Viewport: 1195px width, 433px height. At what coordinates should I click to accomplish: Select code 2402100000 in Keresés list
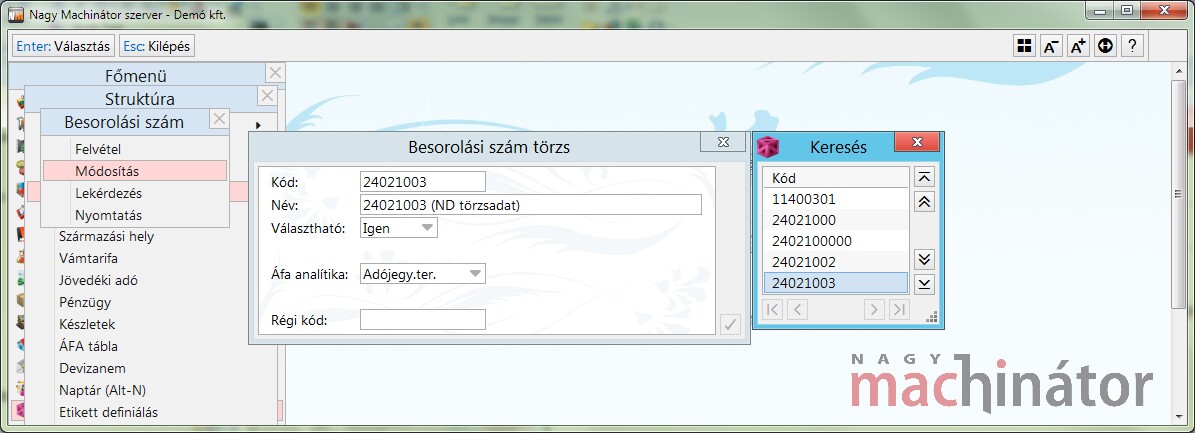coord(836,241)
